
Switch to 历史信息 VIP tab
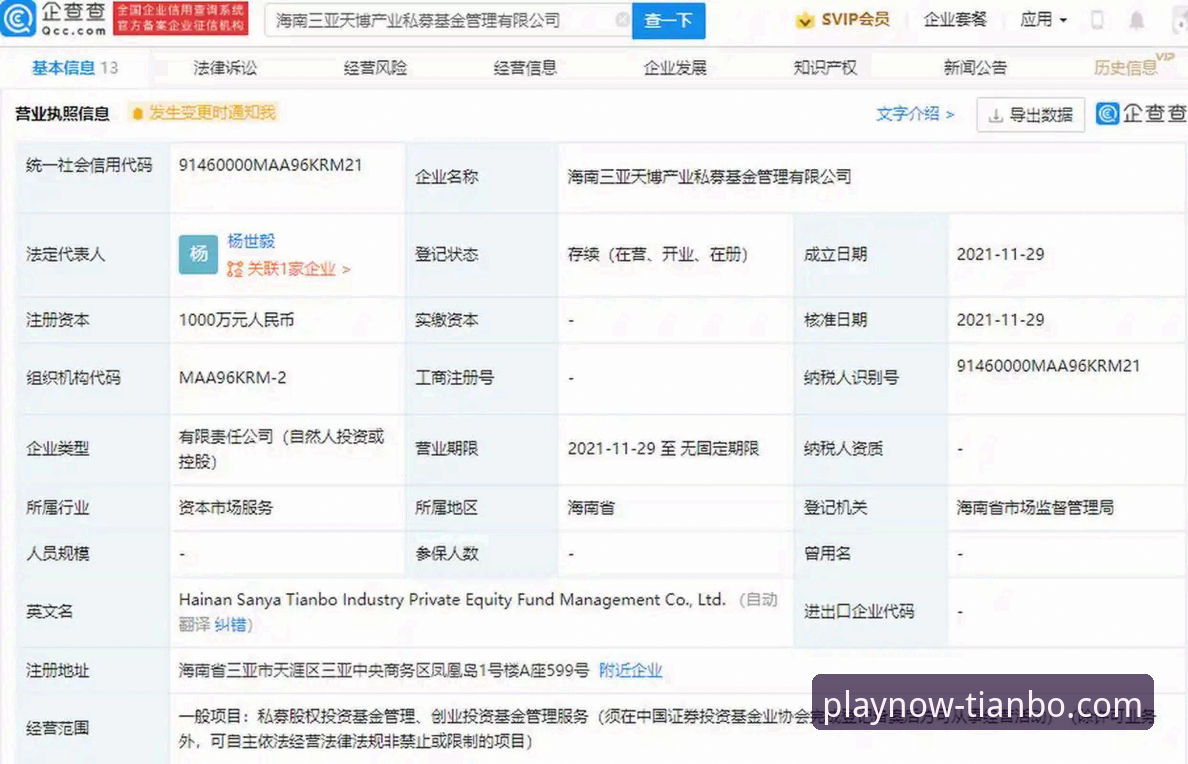1133,65
